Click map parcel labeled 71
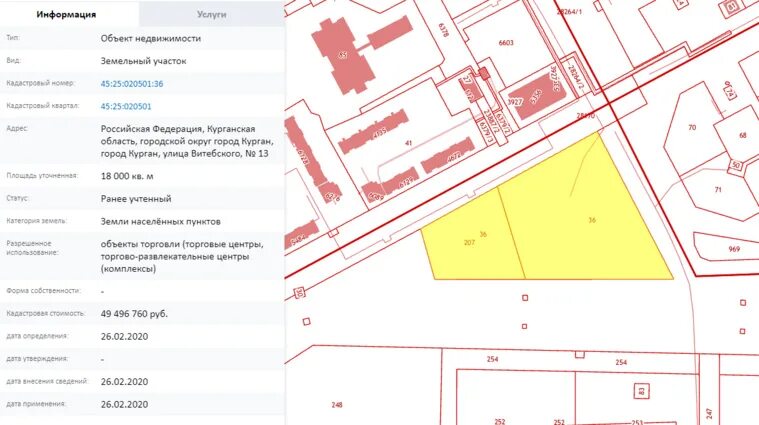This screenshot has height=425, width=759. click(718, 190)
